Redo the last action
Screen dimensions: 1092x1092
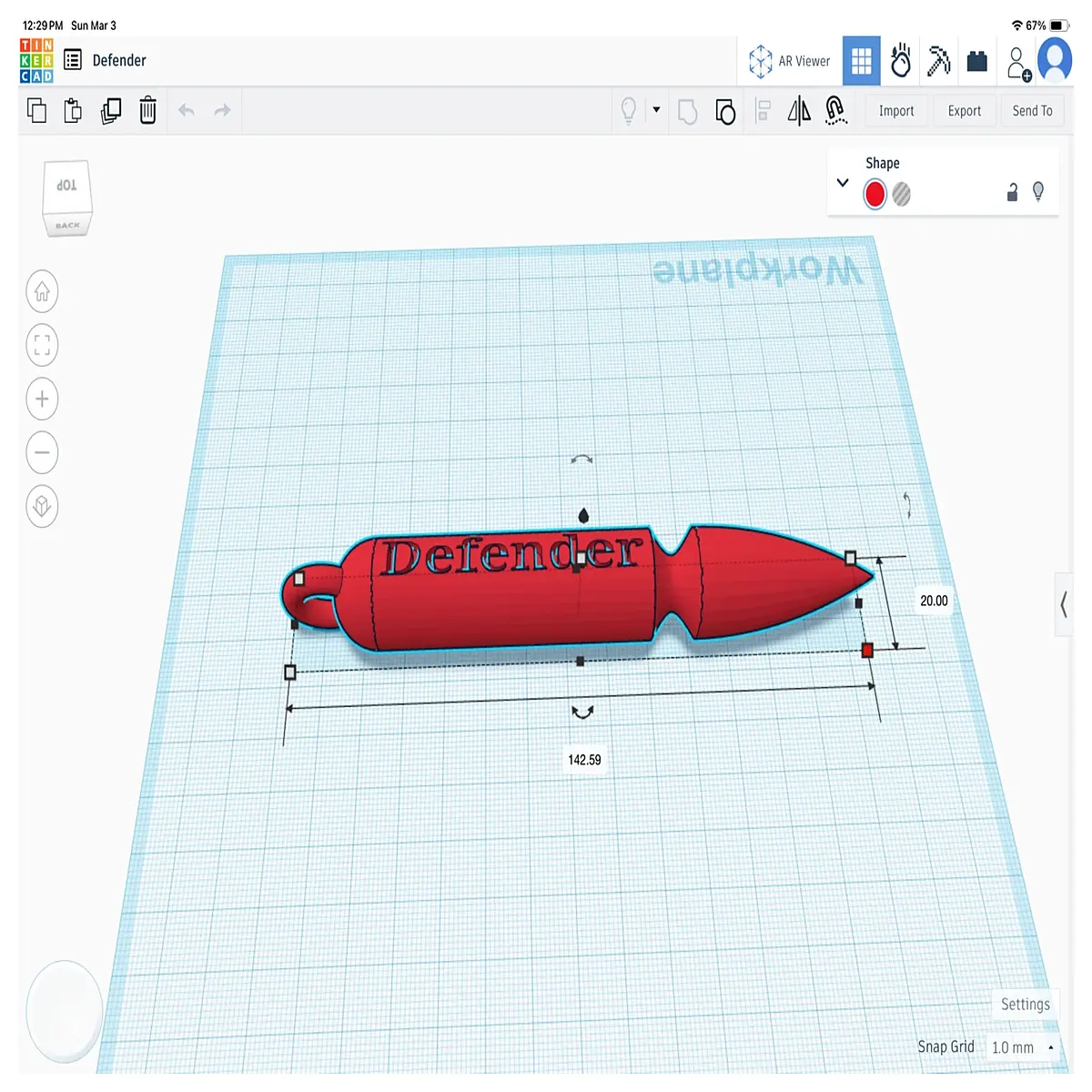[222, 111]
